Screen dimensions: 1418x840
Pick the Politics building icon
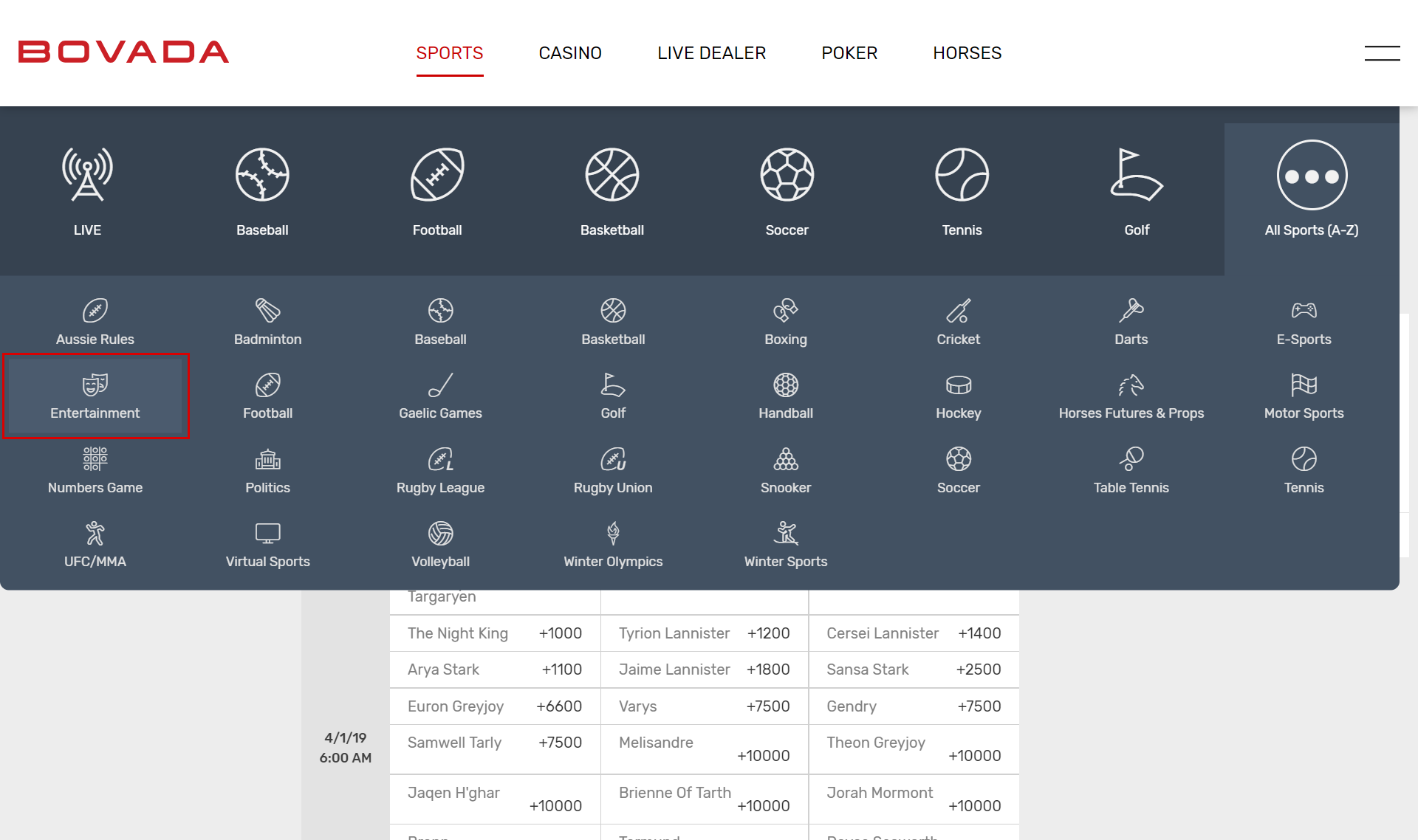[x=267, y=459]
